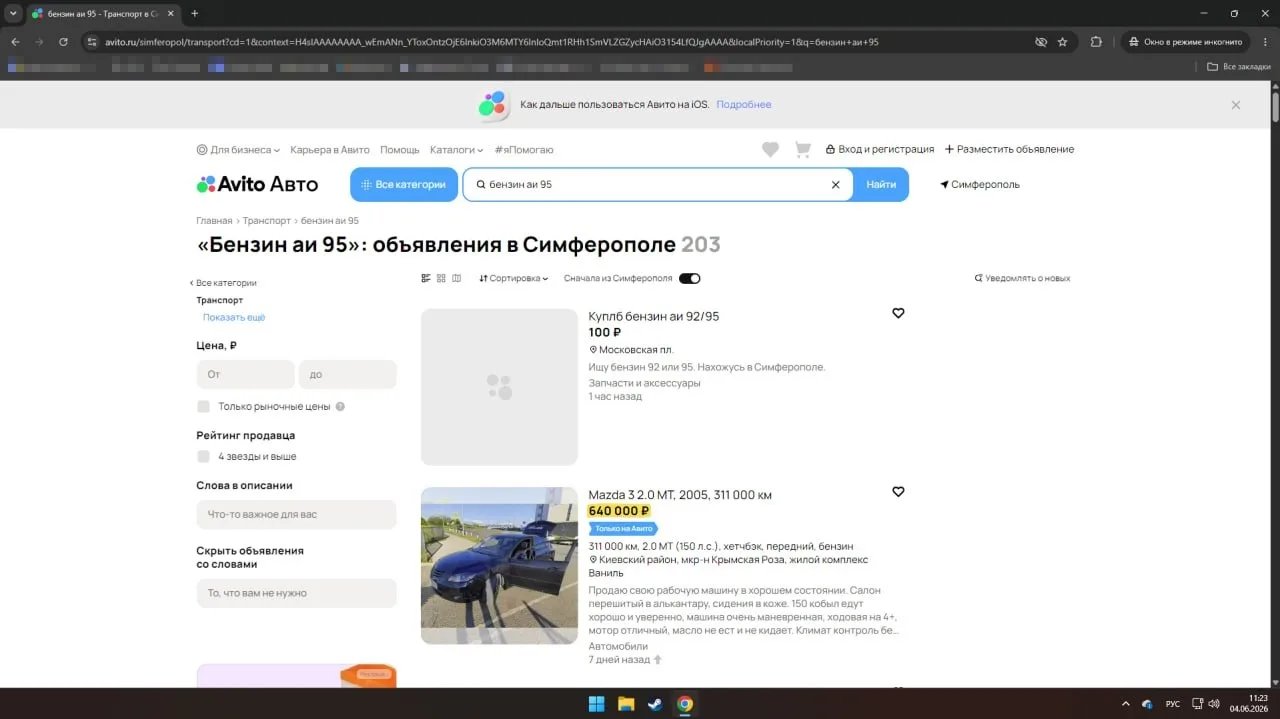
Task: Go to Главная breadcrumb
Action: (x=214, y=221)
